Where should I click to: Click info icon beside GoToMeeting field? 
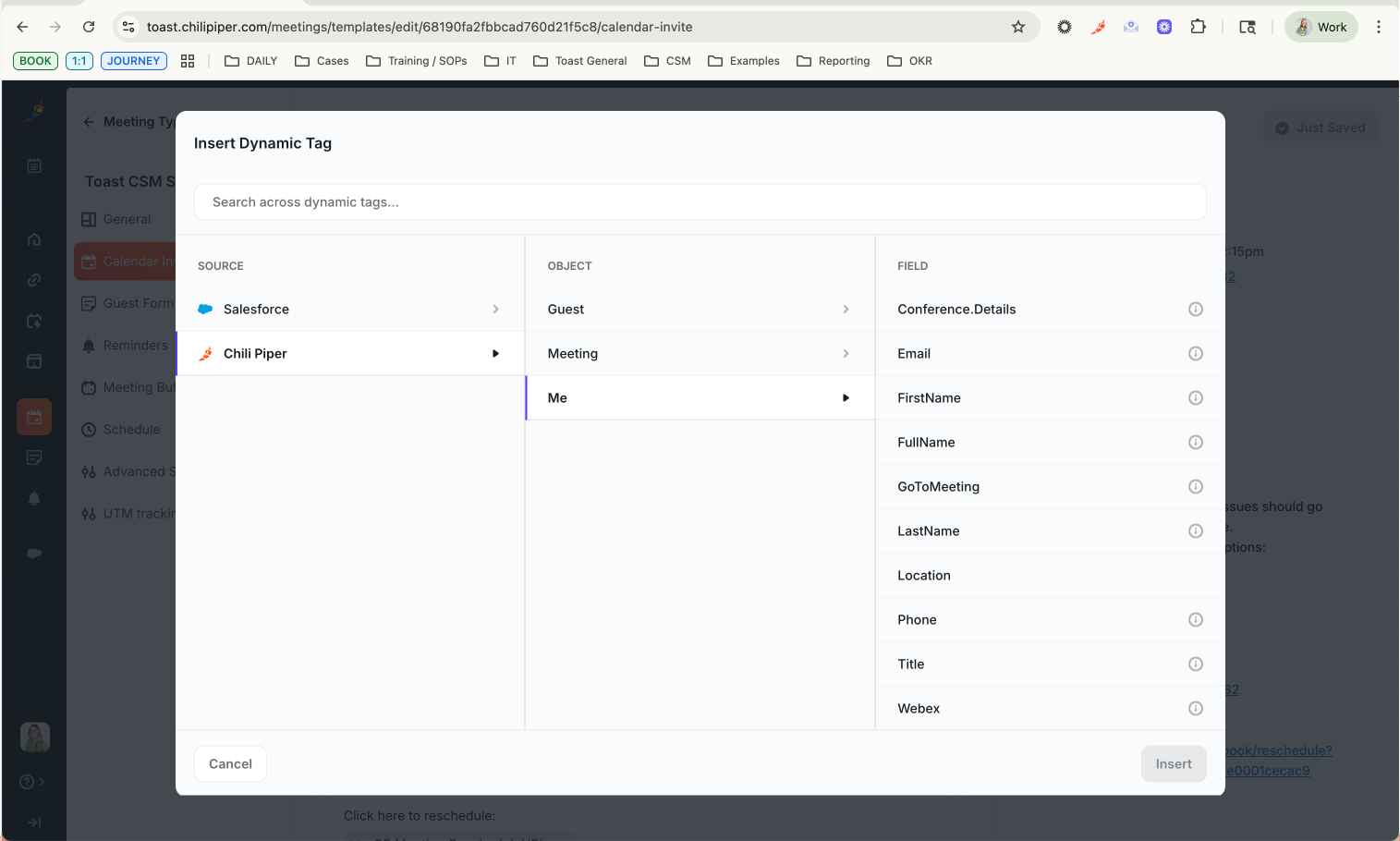coord(1195,487)
